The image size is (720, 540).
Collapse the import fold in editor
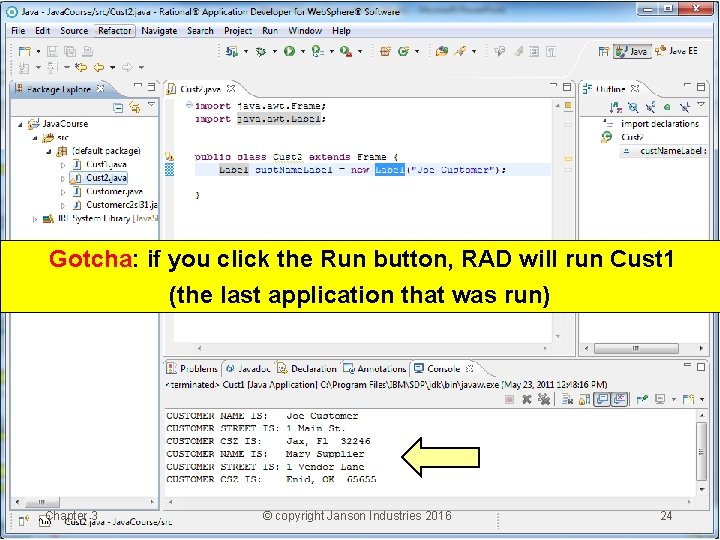[189, 105]
